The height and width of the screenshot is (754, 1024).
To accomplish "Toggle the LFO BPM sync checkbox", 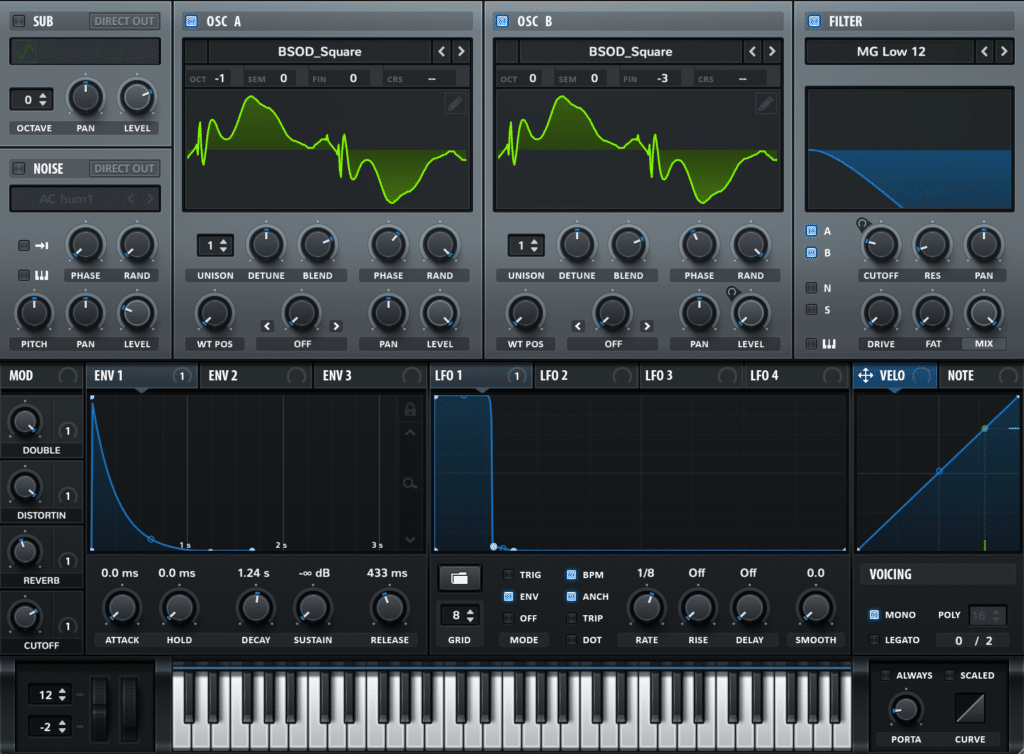I will (x=571, y=575).
